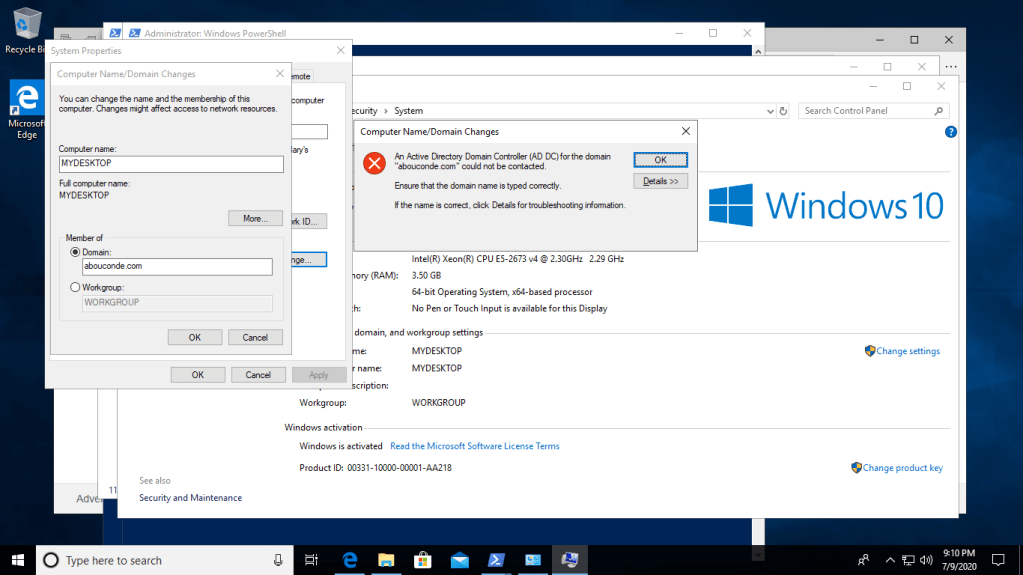Click the Control Panel help question mark icon
The height and width of the screenshot is (575, 1023).
tap(950, 132)
